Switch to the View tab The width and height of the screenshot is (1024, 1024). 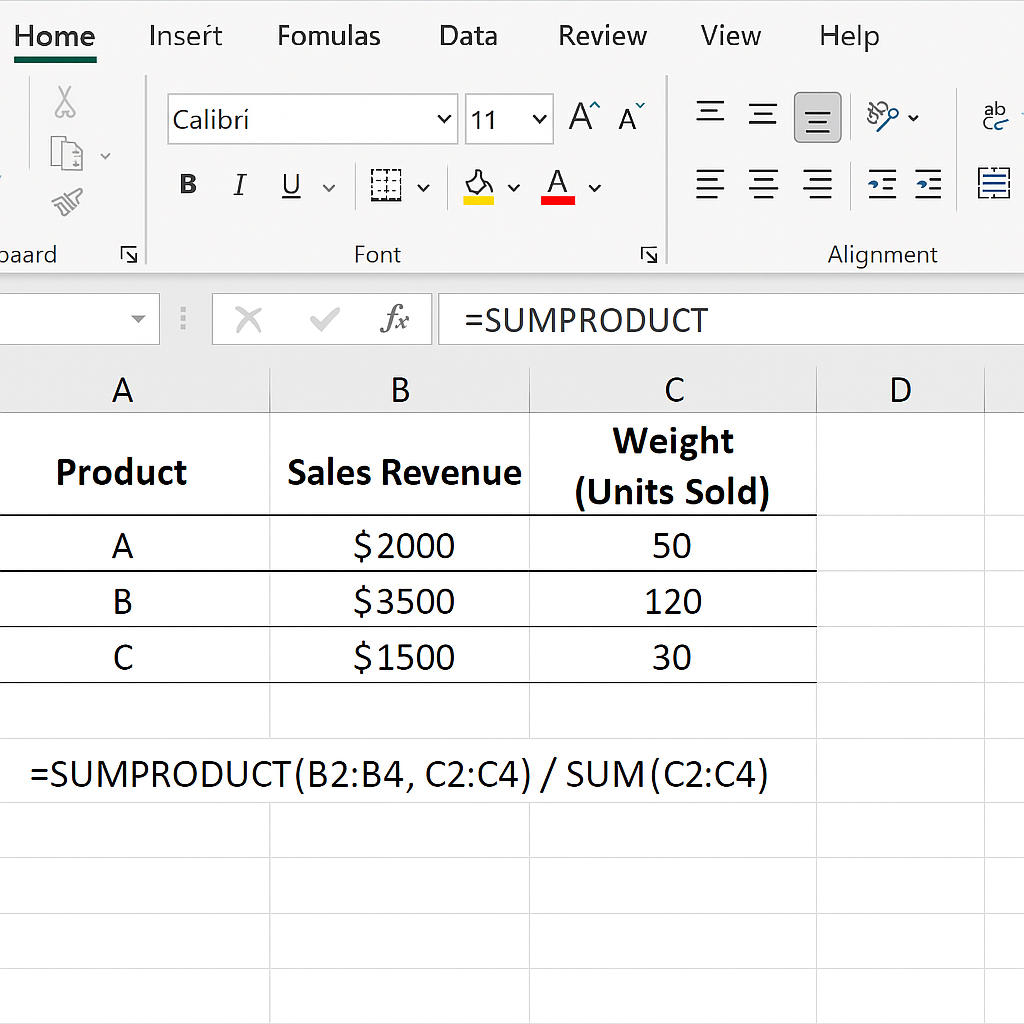(x=731, y=36)
